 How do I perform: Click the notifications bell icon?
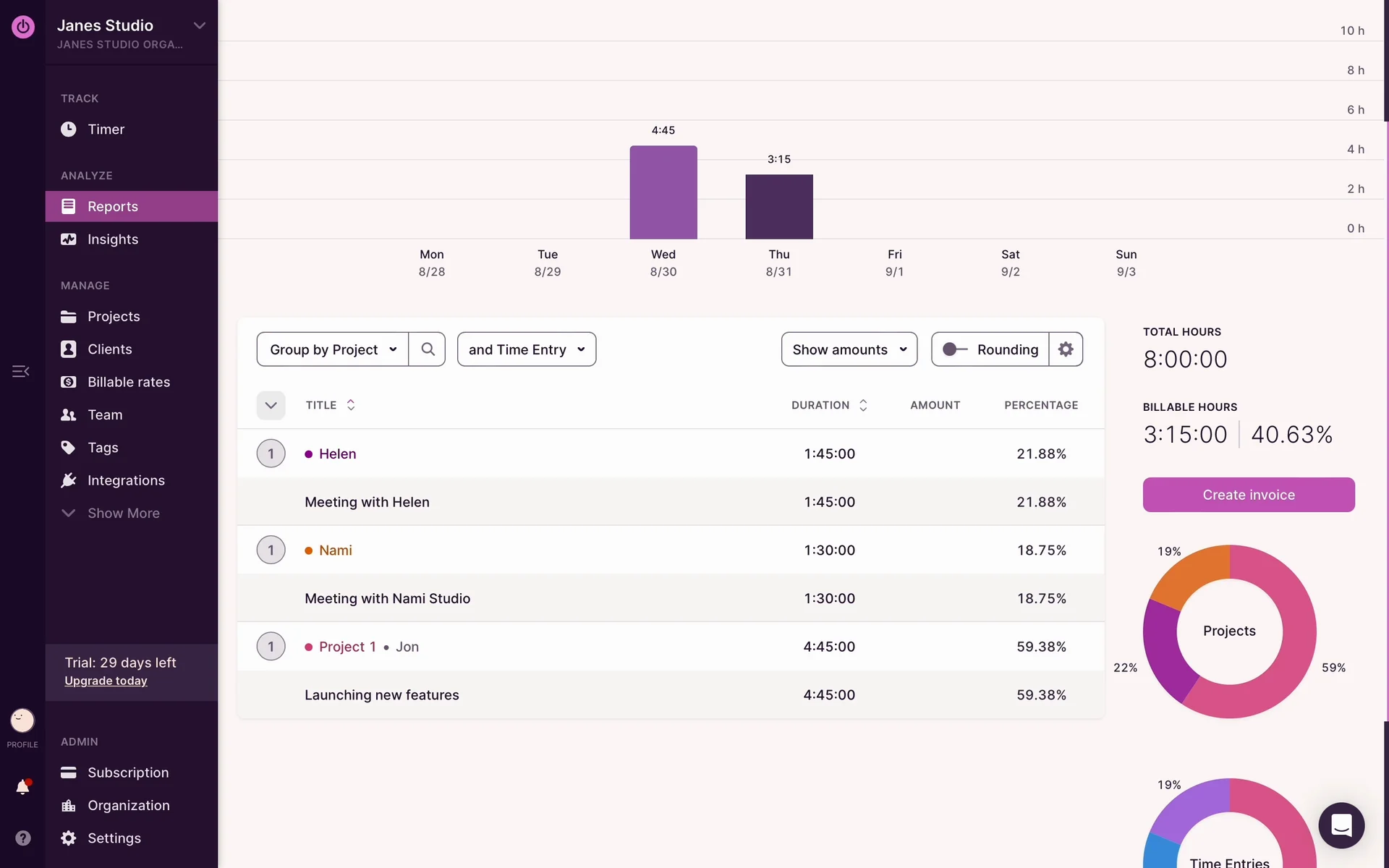click(22, 787)
